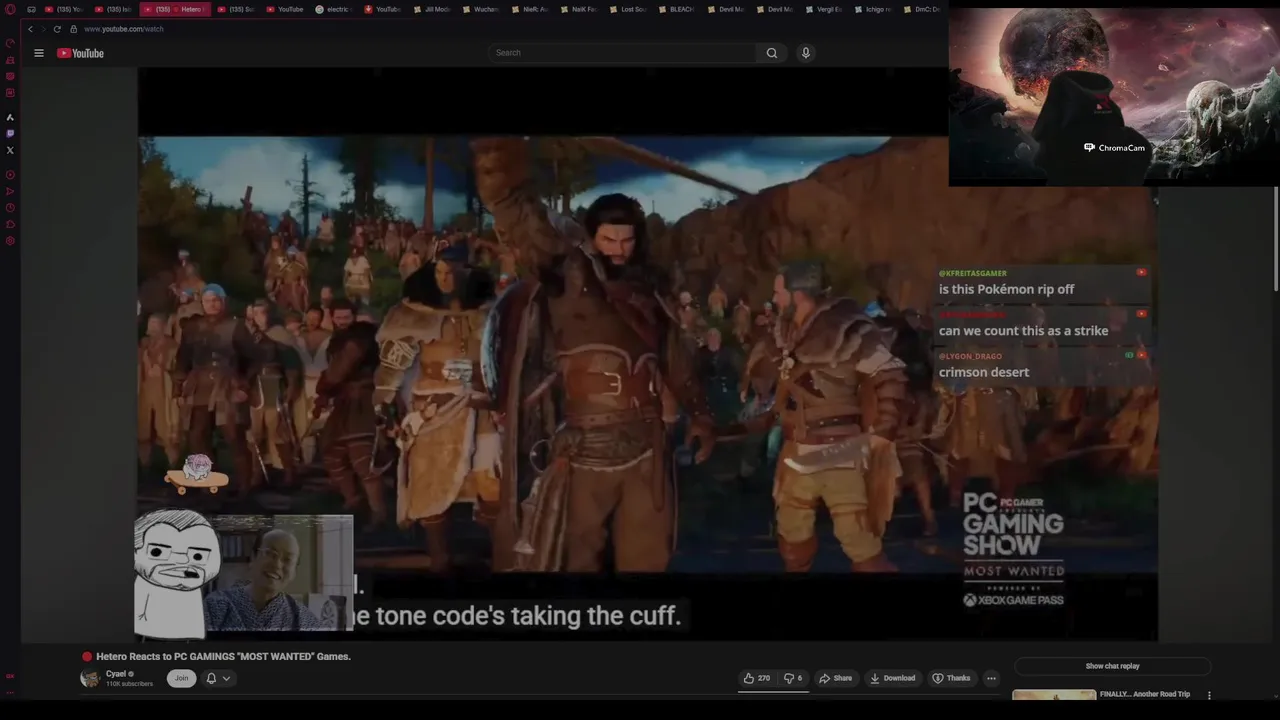Click the Join channel button
Image resolution: width=1280 pixels, height=720 pixels.
click(181, 678)
